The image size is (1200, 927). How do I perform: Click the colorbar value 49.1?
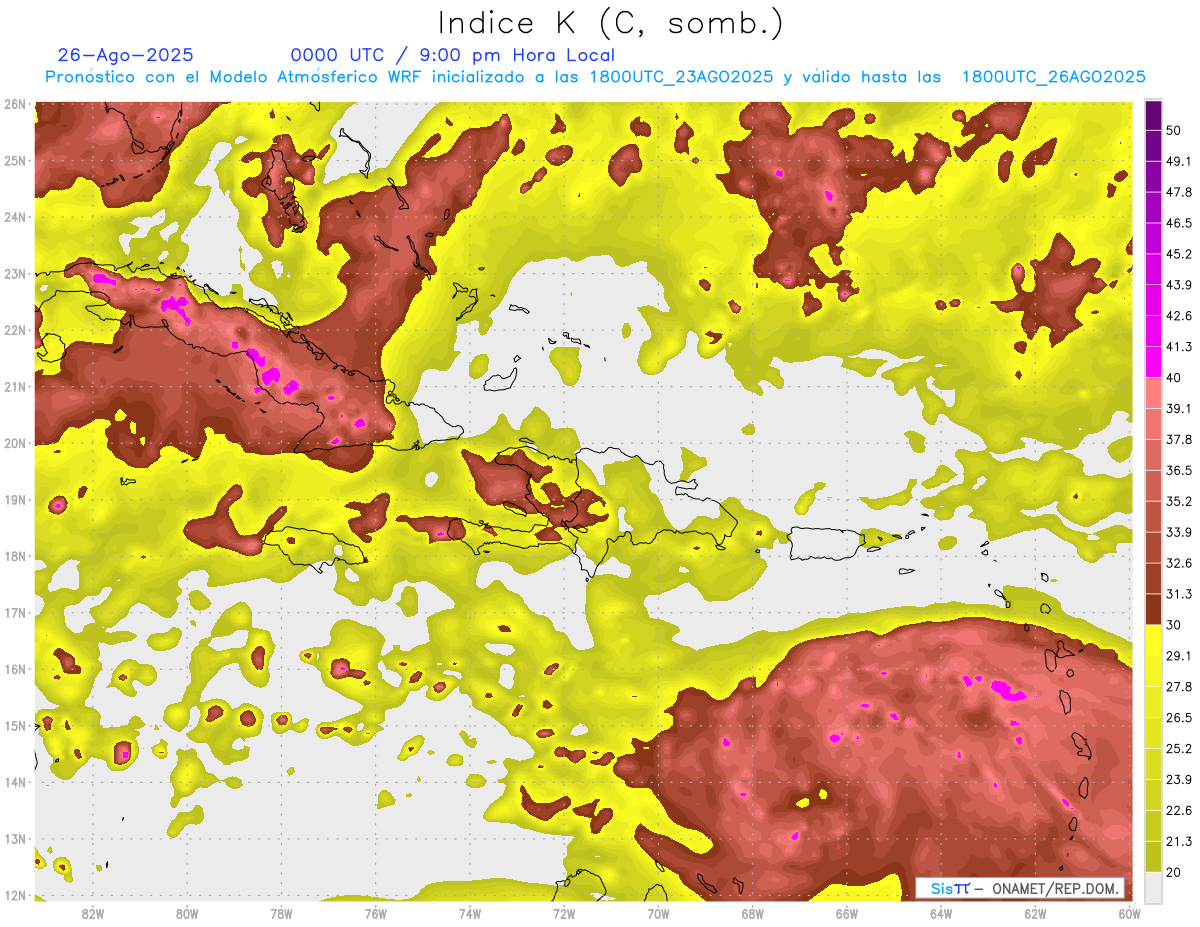(1179, 161)
